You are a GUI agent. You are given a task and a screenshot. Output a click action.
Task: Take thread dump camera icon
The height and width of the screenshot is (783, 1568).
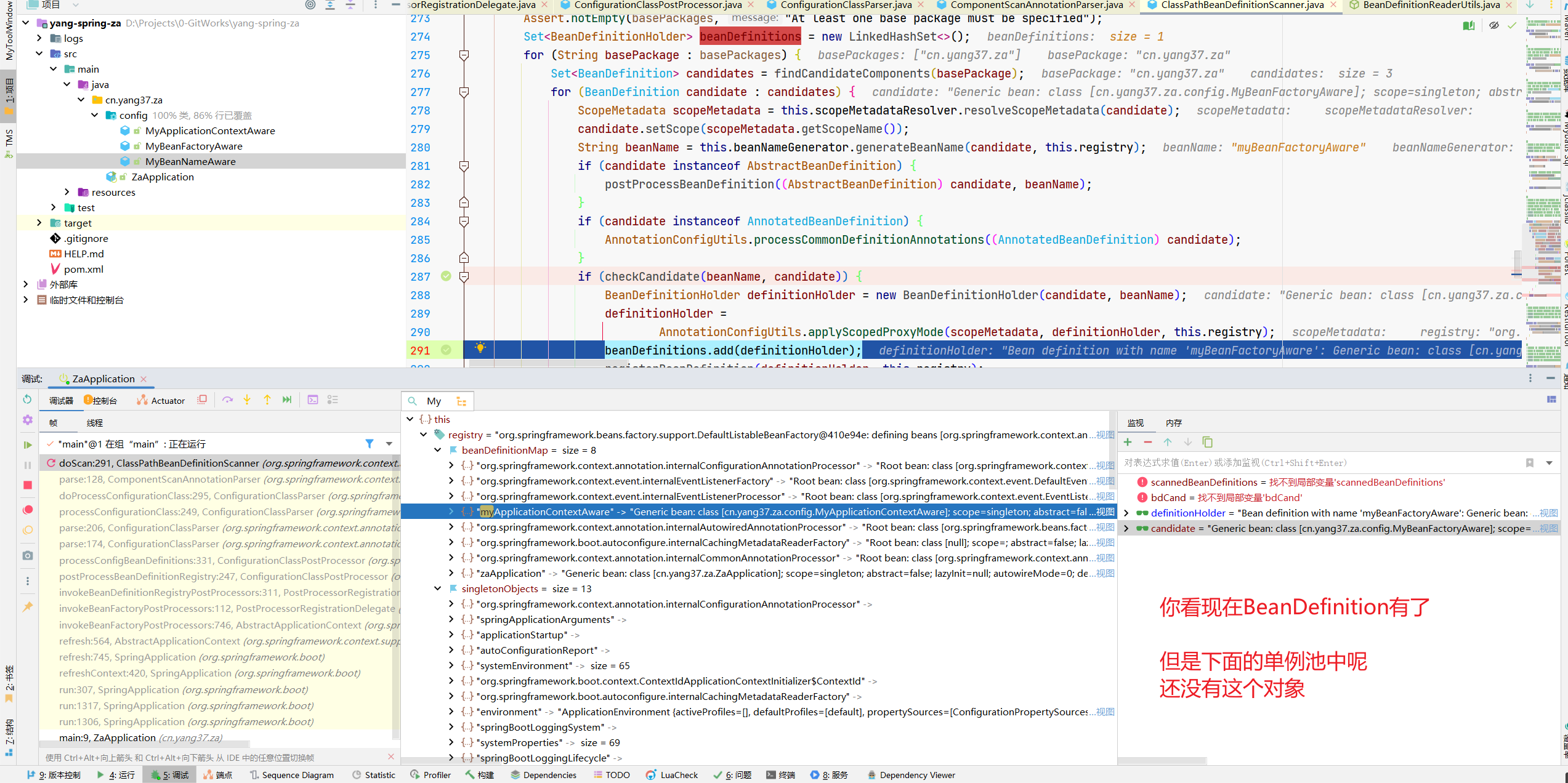pos(27,555)
